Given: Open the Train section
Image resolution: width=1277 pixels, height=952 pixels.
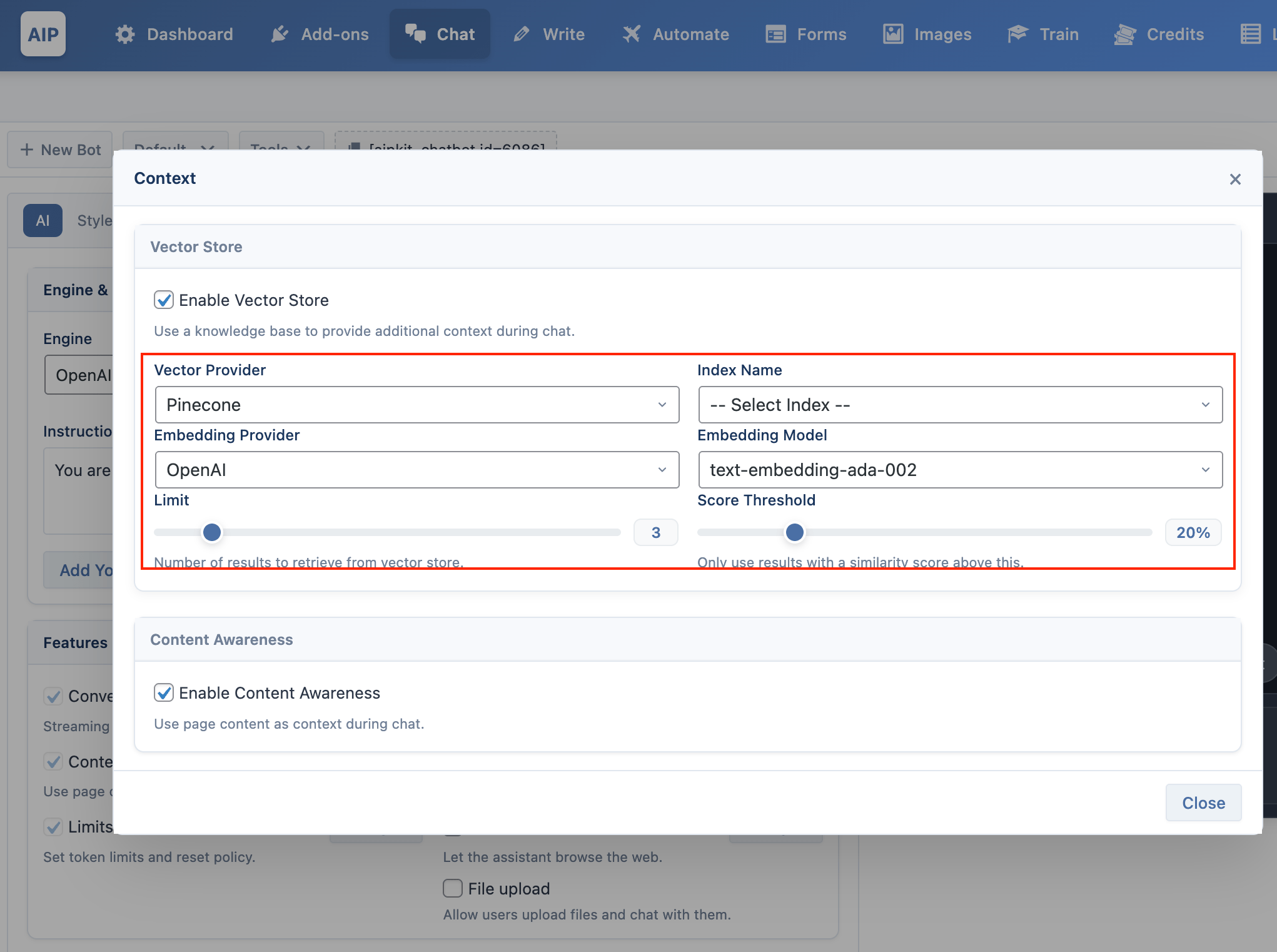Looking at the screenshot, I should point(1043,34).
